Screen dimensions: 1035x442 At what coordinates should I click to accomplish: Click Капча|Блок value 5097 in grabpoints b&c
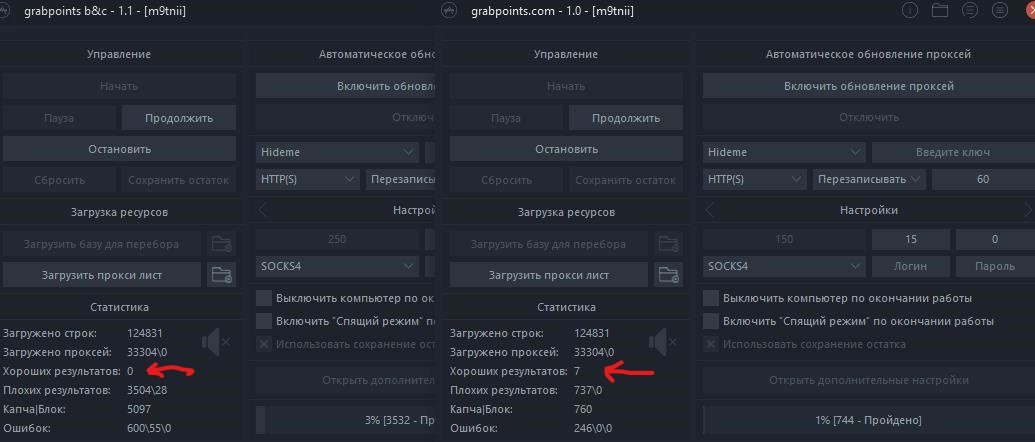139,410
